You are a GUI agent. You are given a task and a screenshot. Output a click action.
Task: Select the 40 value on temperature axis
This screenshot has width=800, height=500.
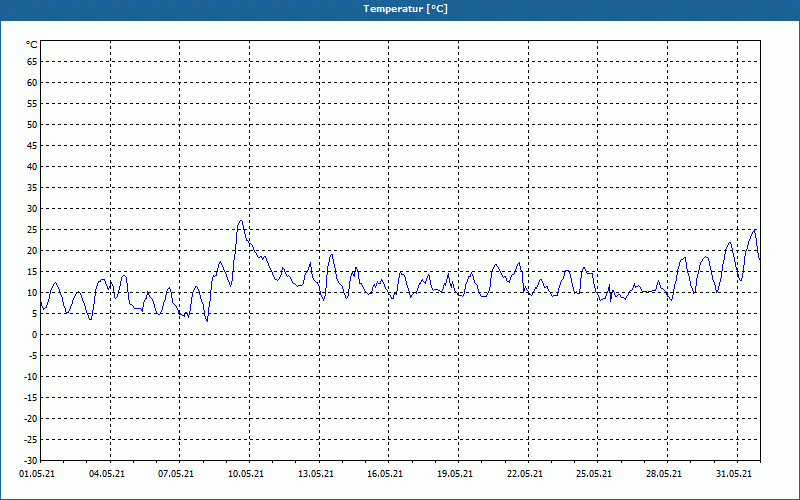tap(32, 166)
